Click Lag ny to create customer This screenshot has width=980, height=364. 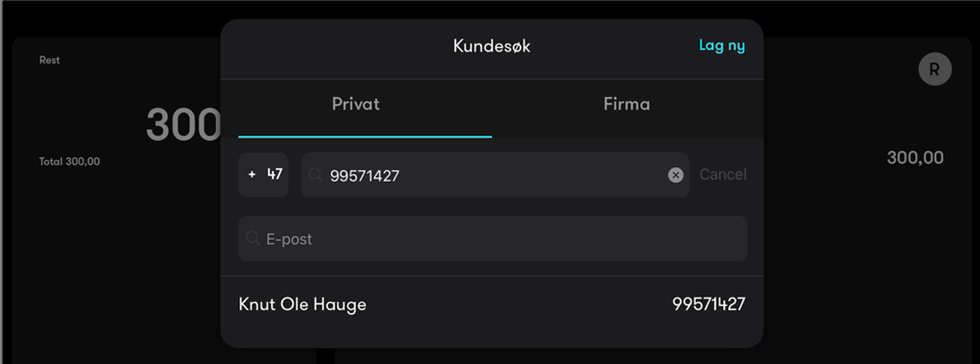point(722,46)
